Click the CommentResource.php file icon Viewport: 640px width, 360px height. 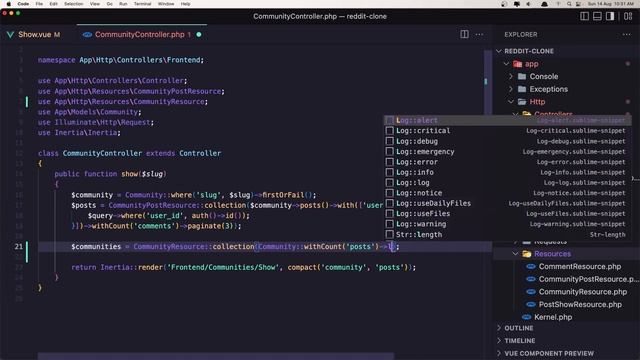[531, 267]
